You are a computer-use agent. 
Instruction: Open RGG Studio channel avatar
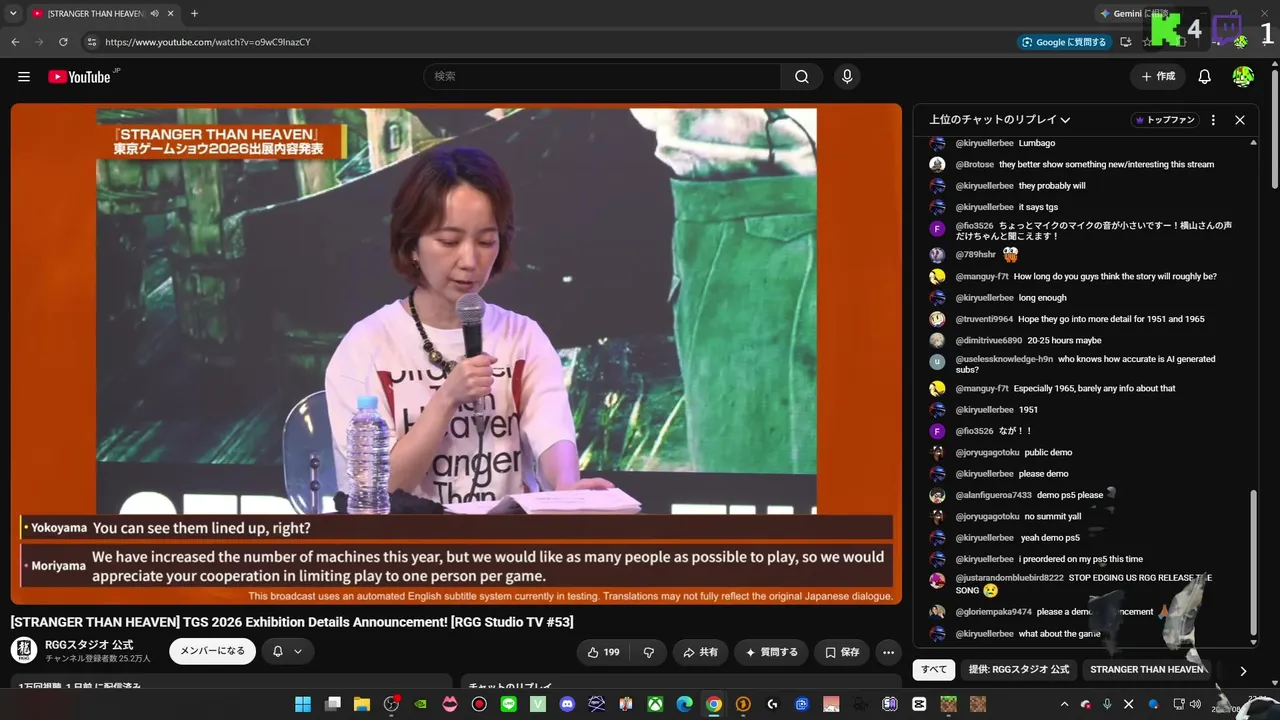click(x=24, y=651)
